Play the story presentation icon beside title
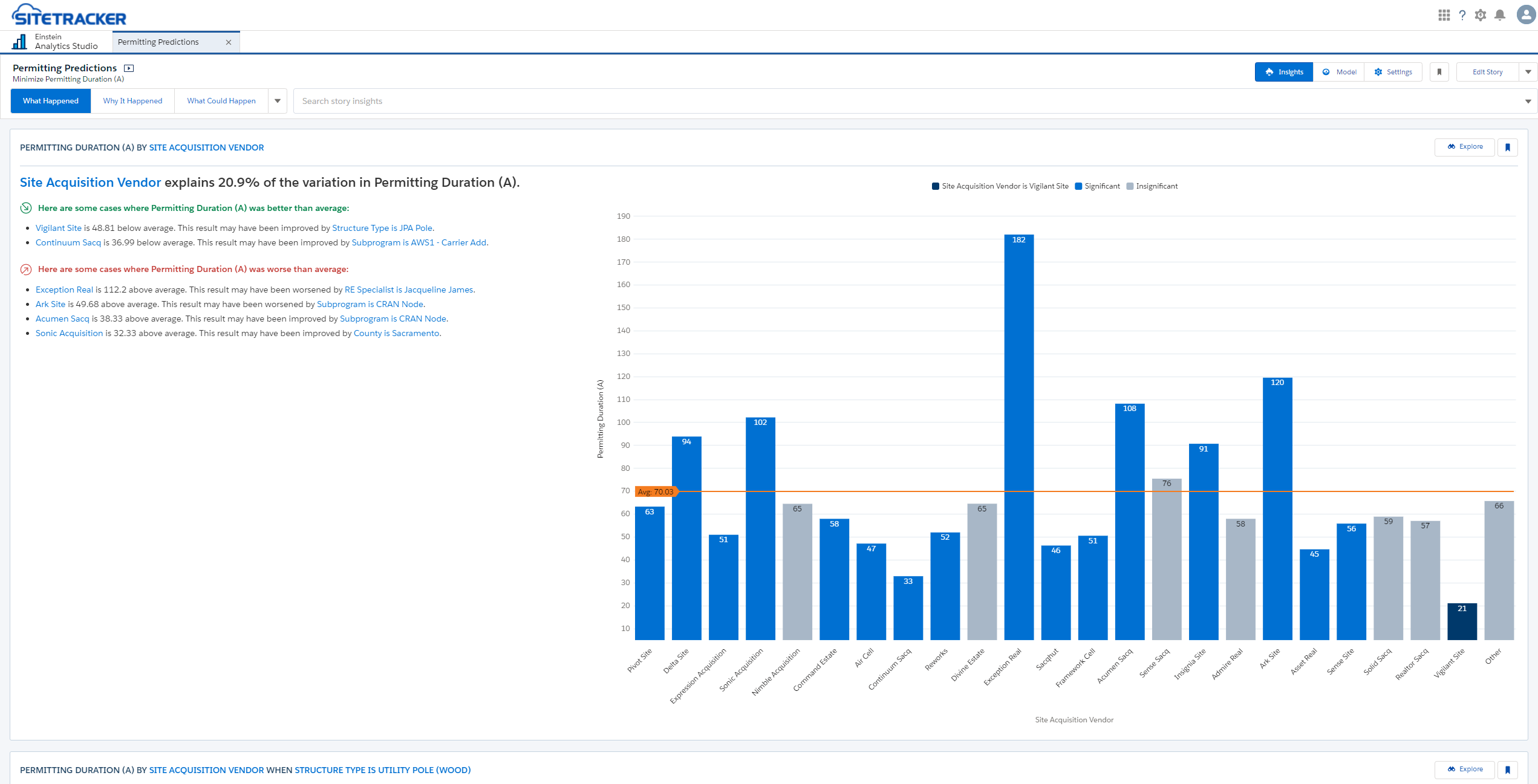The height and width of the screenshot is (784, 1538). (129, 68)
